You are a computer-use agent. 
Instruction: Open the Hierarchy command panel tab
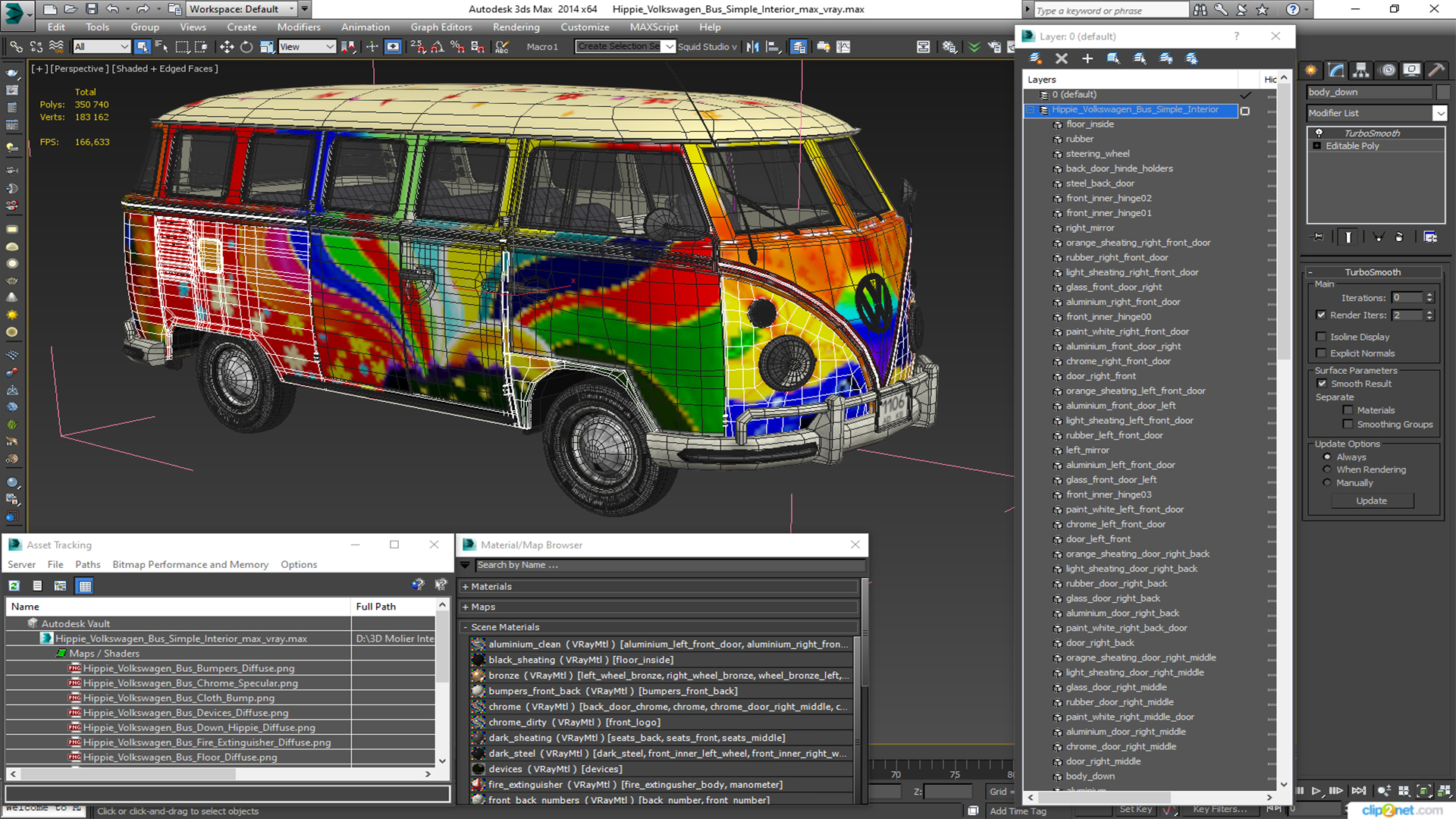1361,70
